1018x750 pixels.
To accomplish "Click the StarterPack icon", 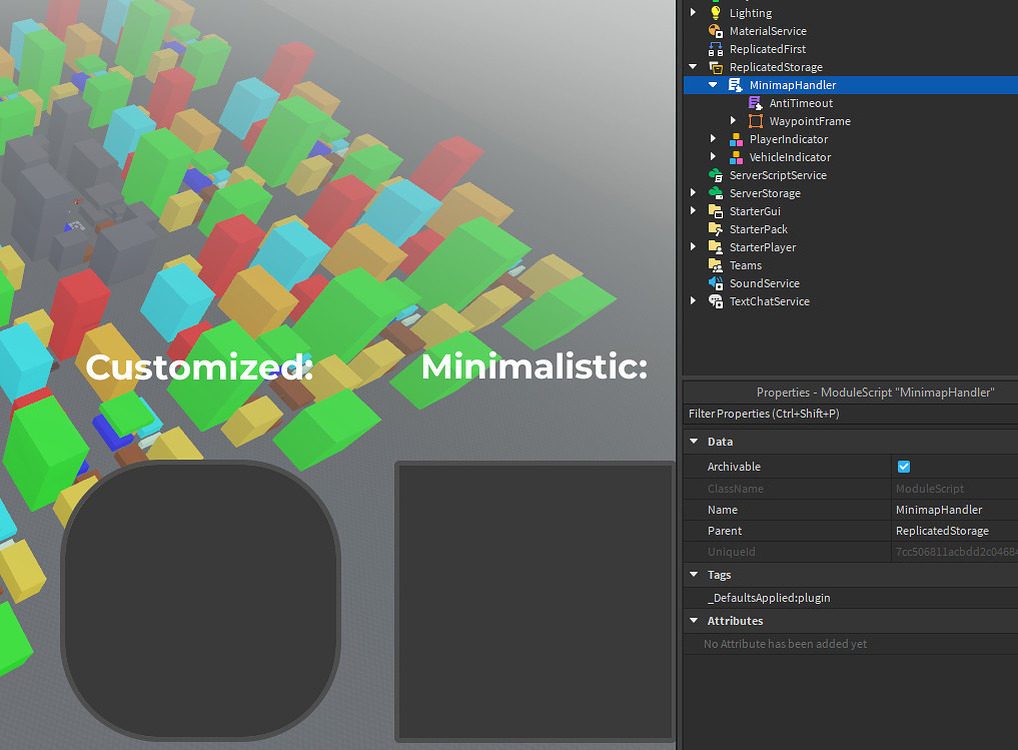I will (x=715, y=229).
